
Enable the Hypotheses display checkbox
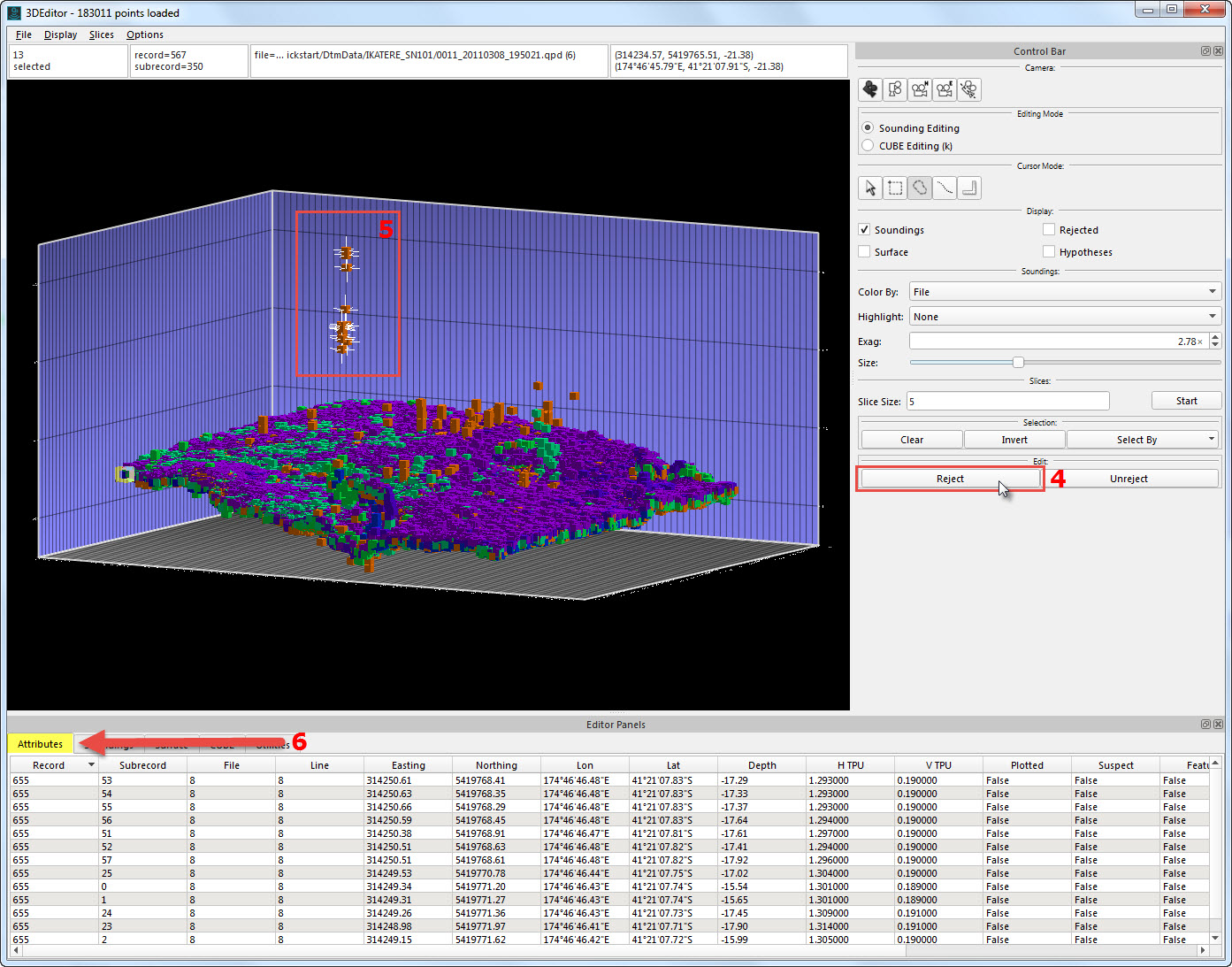[1049, 252]
